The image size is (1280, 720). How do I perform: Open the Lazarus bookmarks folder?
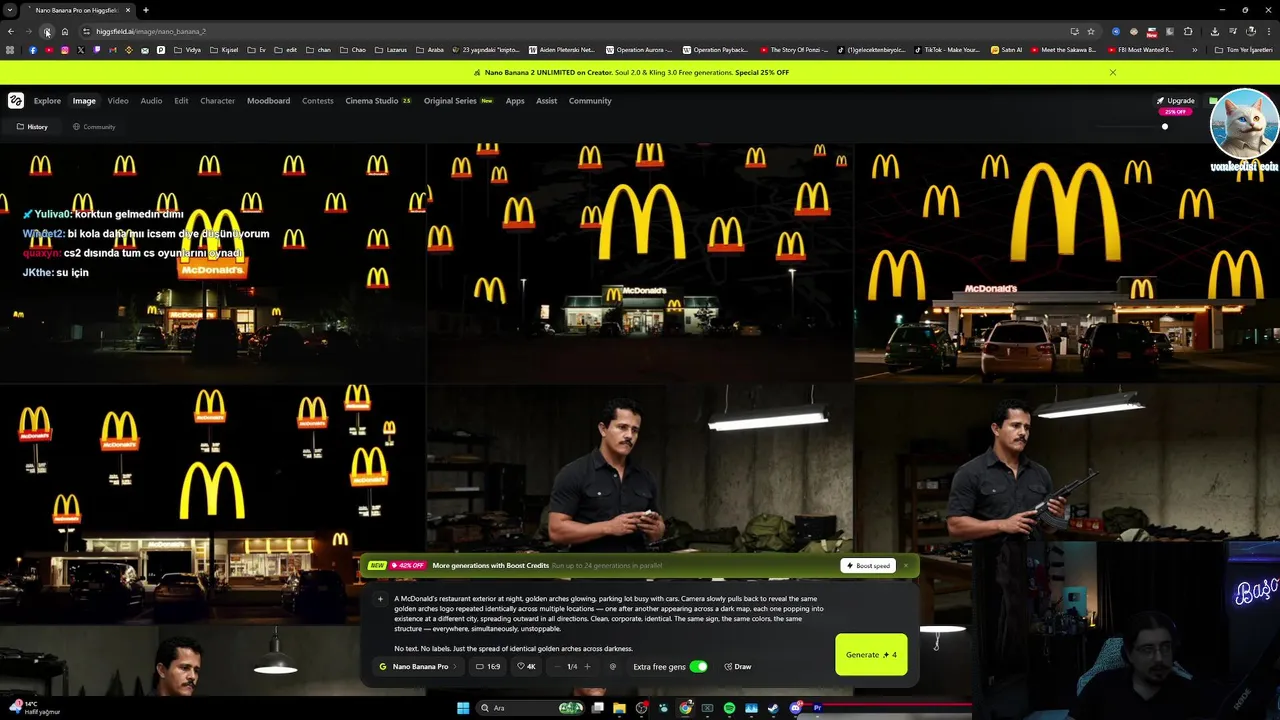(390, 50)
